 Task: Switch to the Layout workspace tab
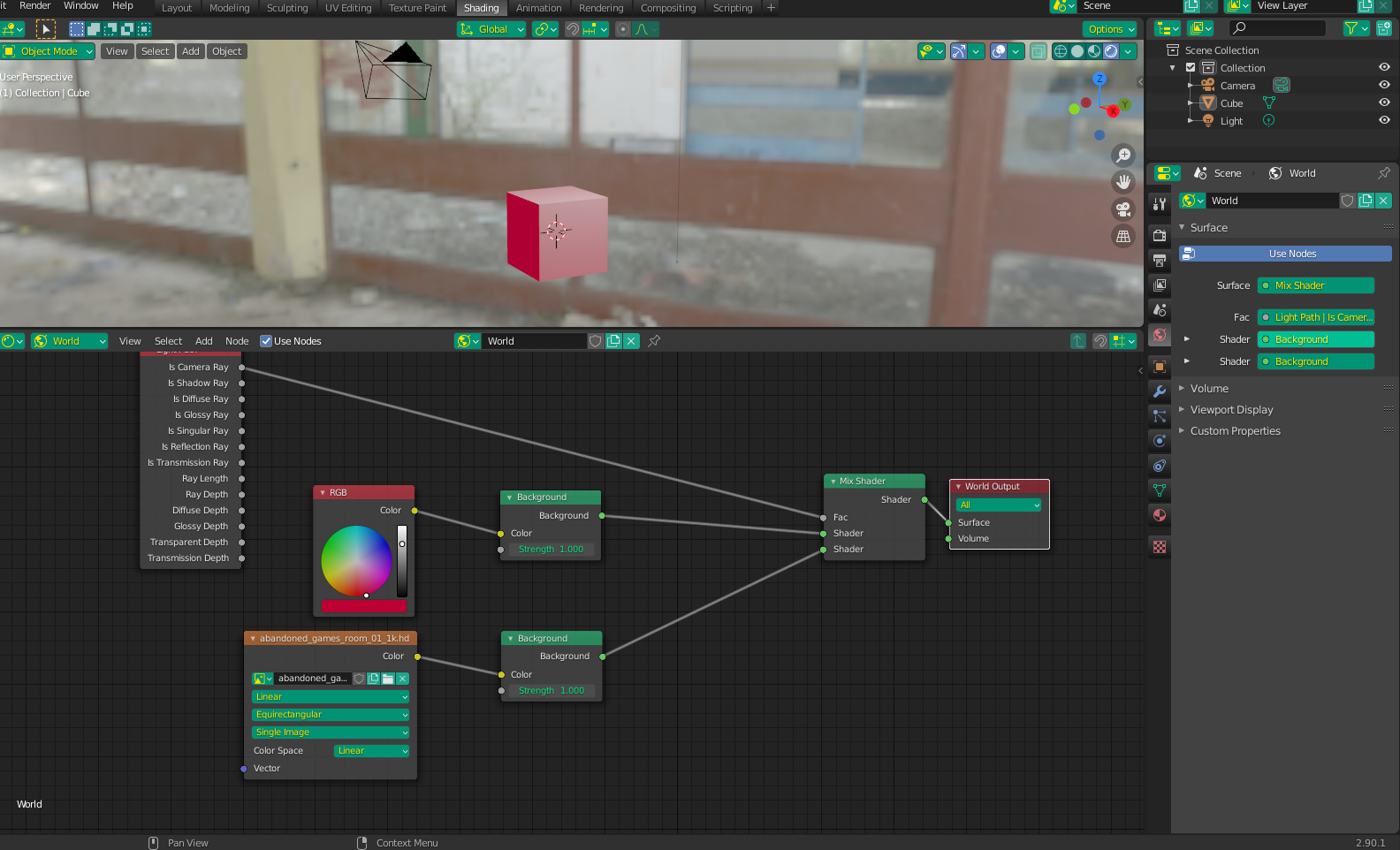[x=177, y=8]
